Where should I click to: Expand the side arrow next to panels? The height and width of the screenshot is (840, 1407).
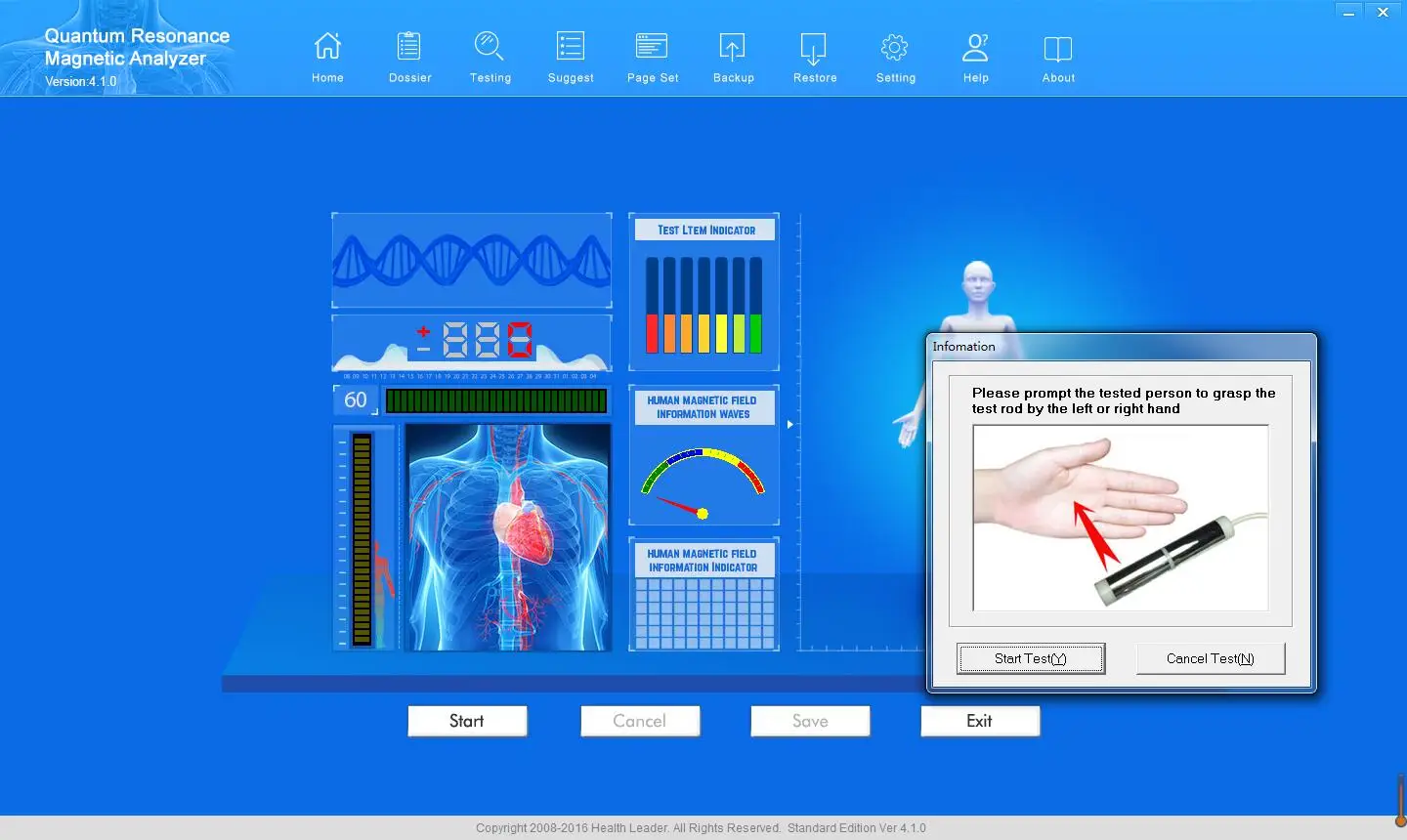coord(789,424)
